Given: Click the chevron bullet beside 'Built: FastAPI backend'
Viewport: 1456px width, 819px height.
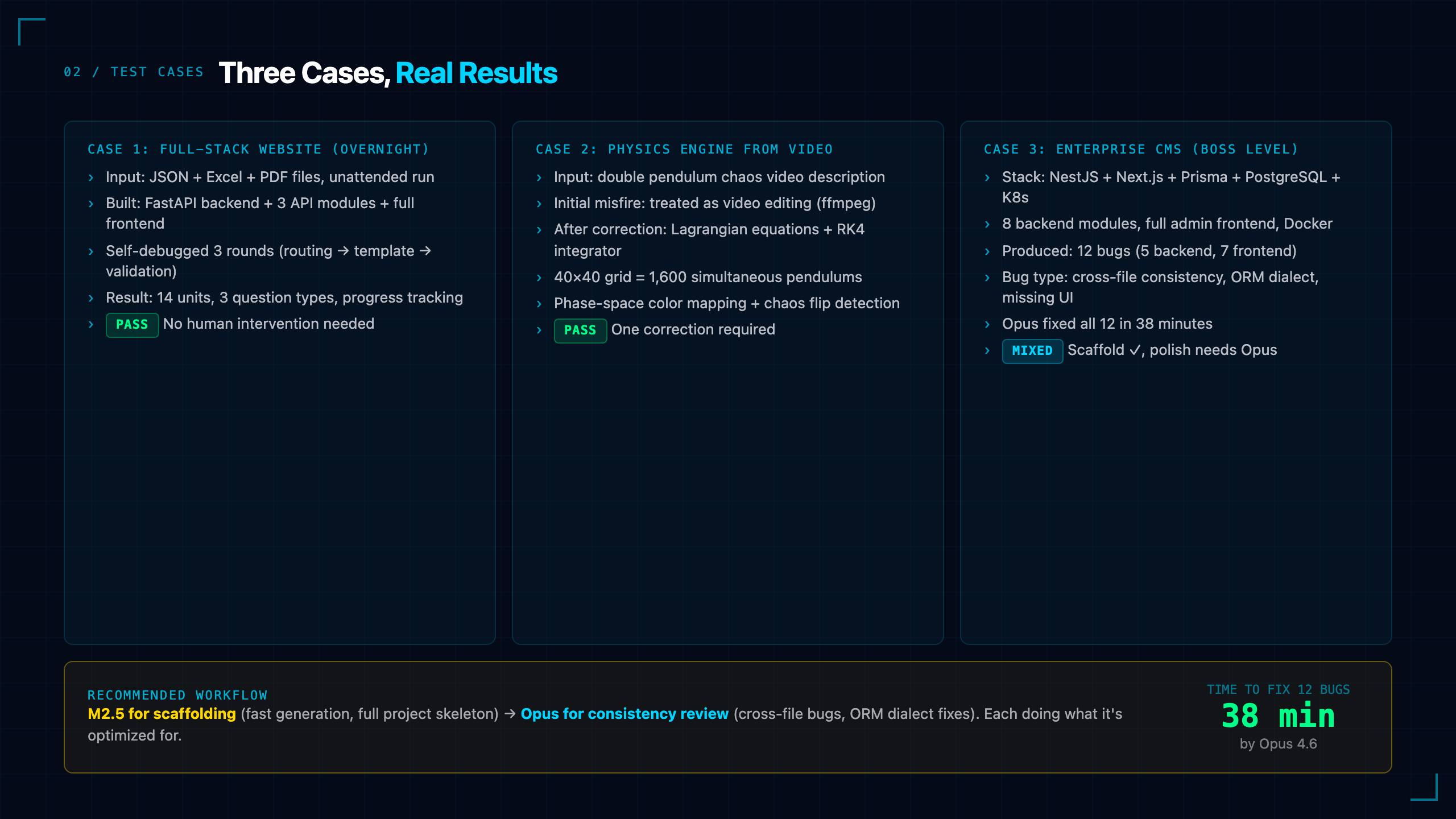Looking at the screenshot, I should coord(91,204).
